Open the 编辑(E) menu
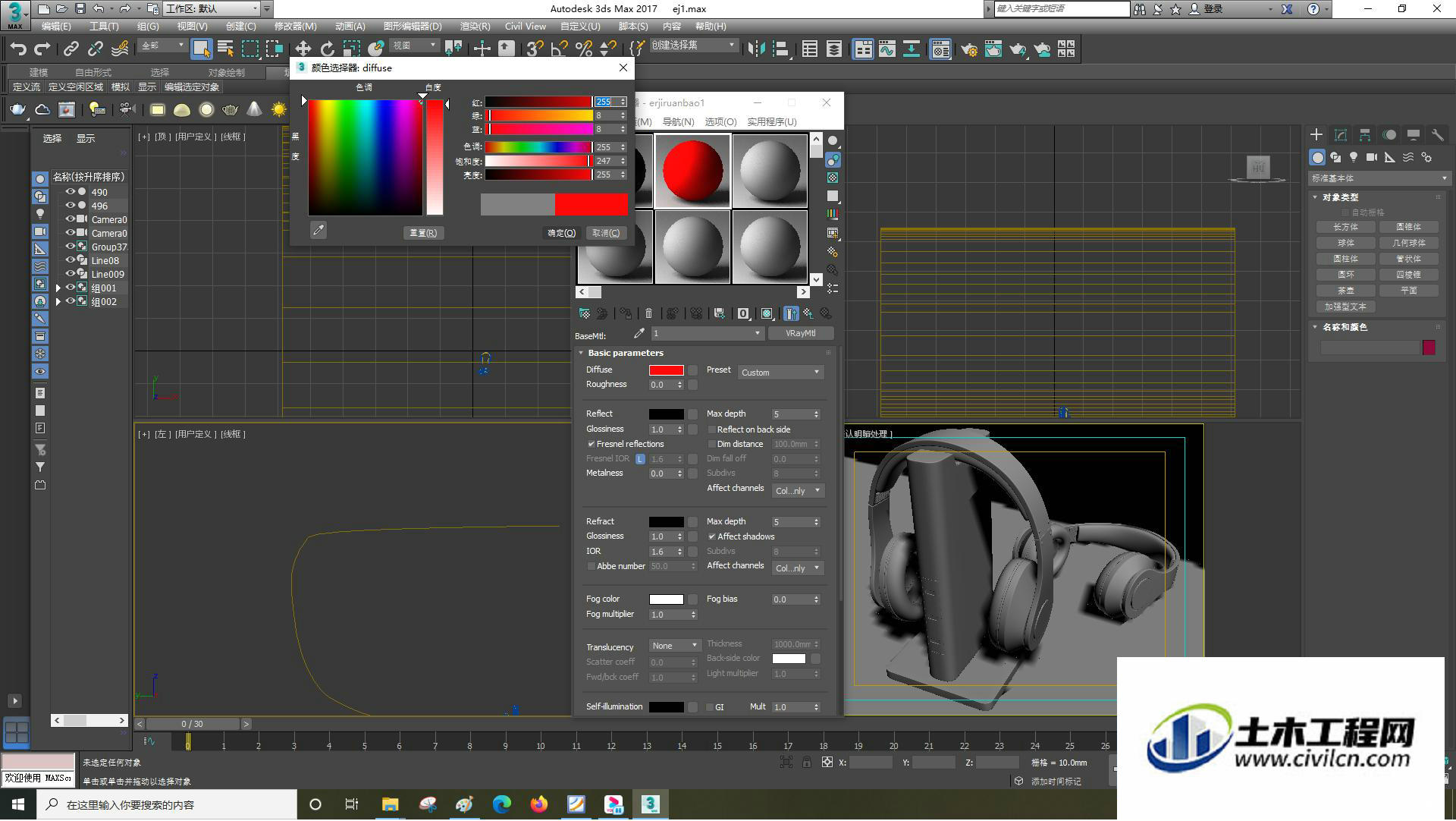Viewport: 1456px width, 821px height. coord(56,27)
